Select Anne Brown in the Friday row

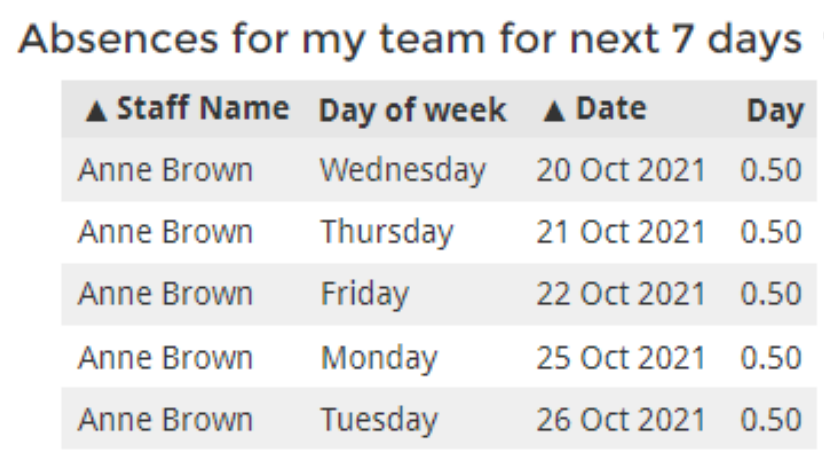[x=165, y=294]
